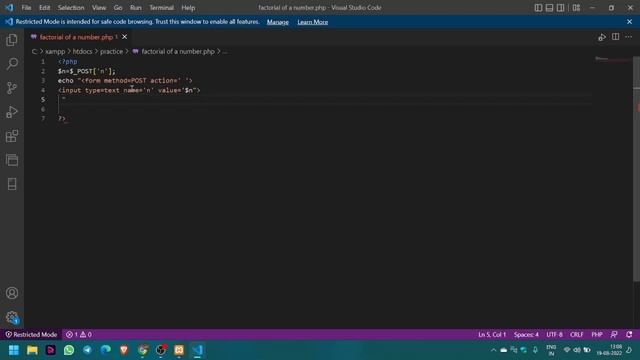Toggle the bottom panel layout button
The image size is (640, 360).
(549, 8)
